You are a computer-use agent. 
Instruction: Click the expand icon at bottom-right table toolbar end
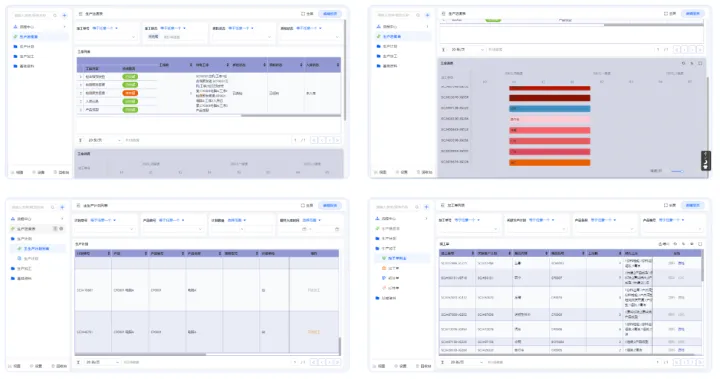(700, 244)
